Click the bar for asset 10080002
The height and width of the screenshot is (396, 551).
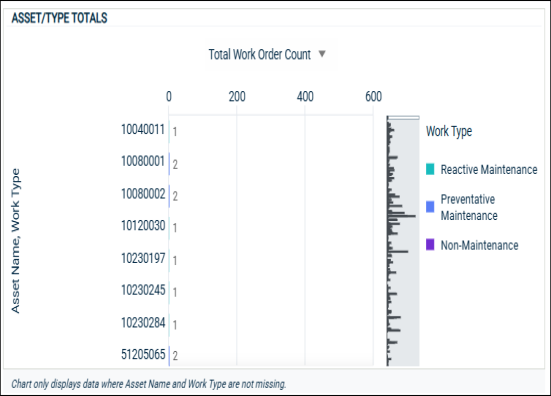[x=169, y=196]
